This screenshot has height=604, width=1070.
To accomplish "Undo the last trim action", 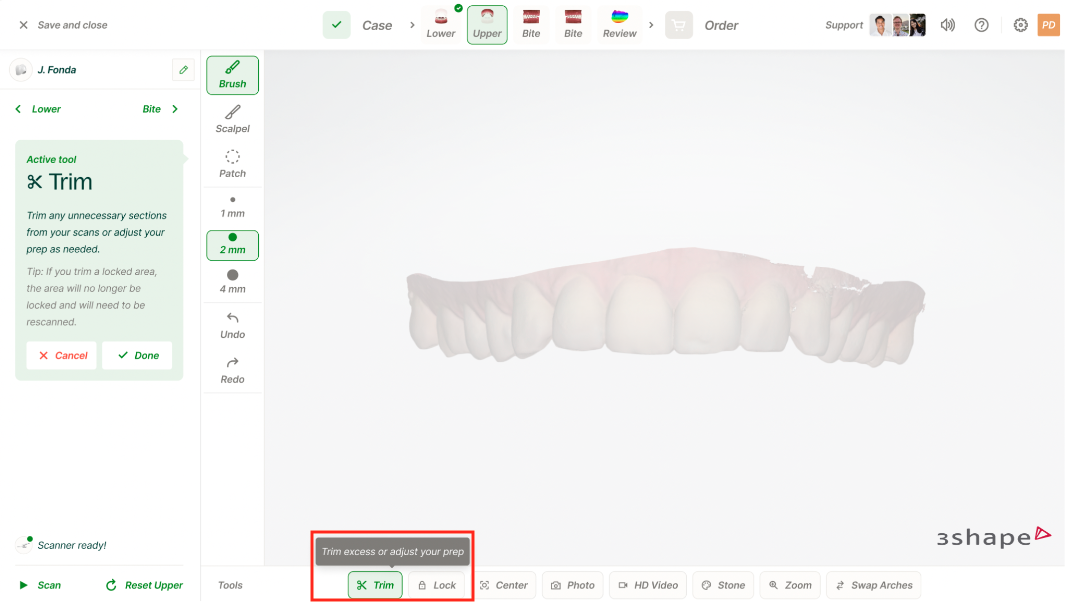I will click(232, 325).
